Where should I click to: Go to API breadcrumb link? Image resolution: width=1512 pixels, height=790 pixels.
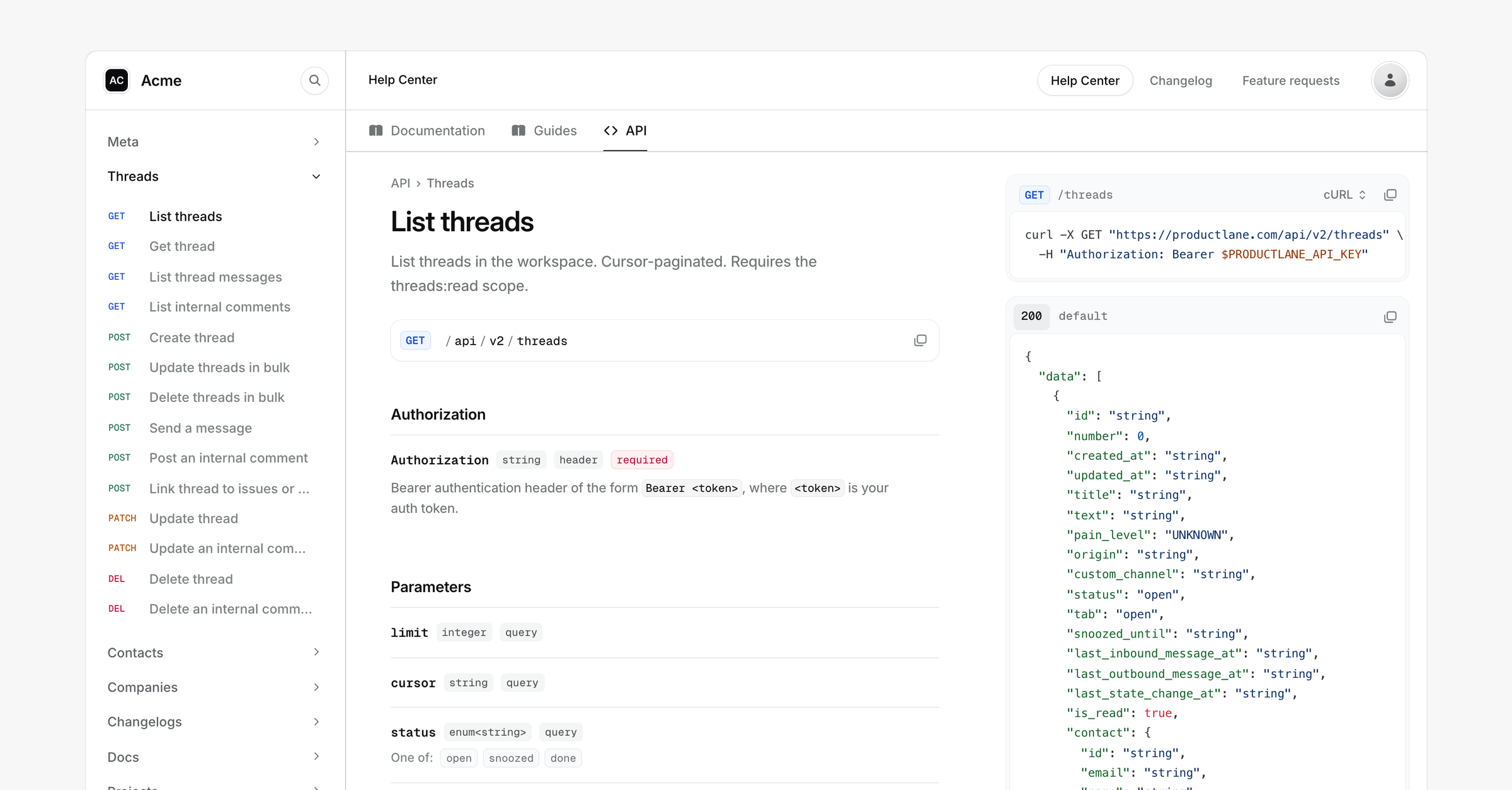coord(400,183)
